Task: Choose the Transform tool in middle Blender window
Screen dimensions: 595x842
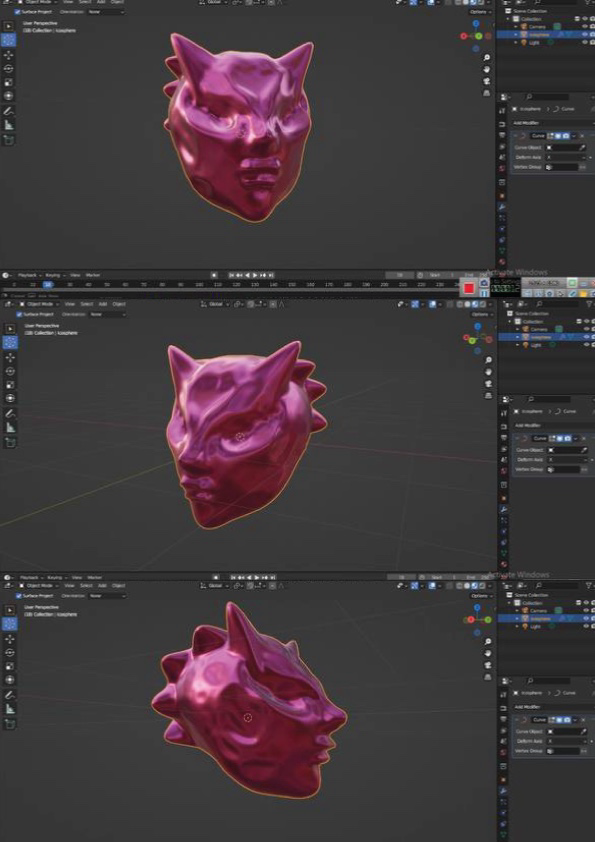Action: [x=10, y=398]
